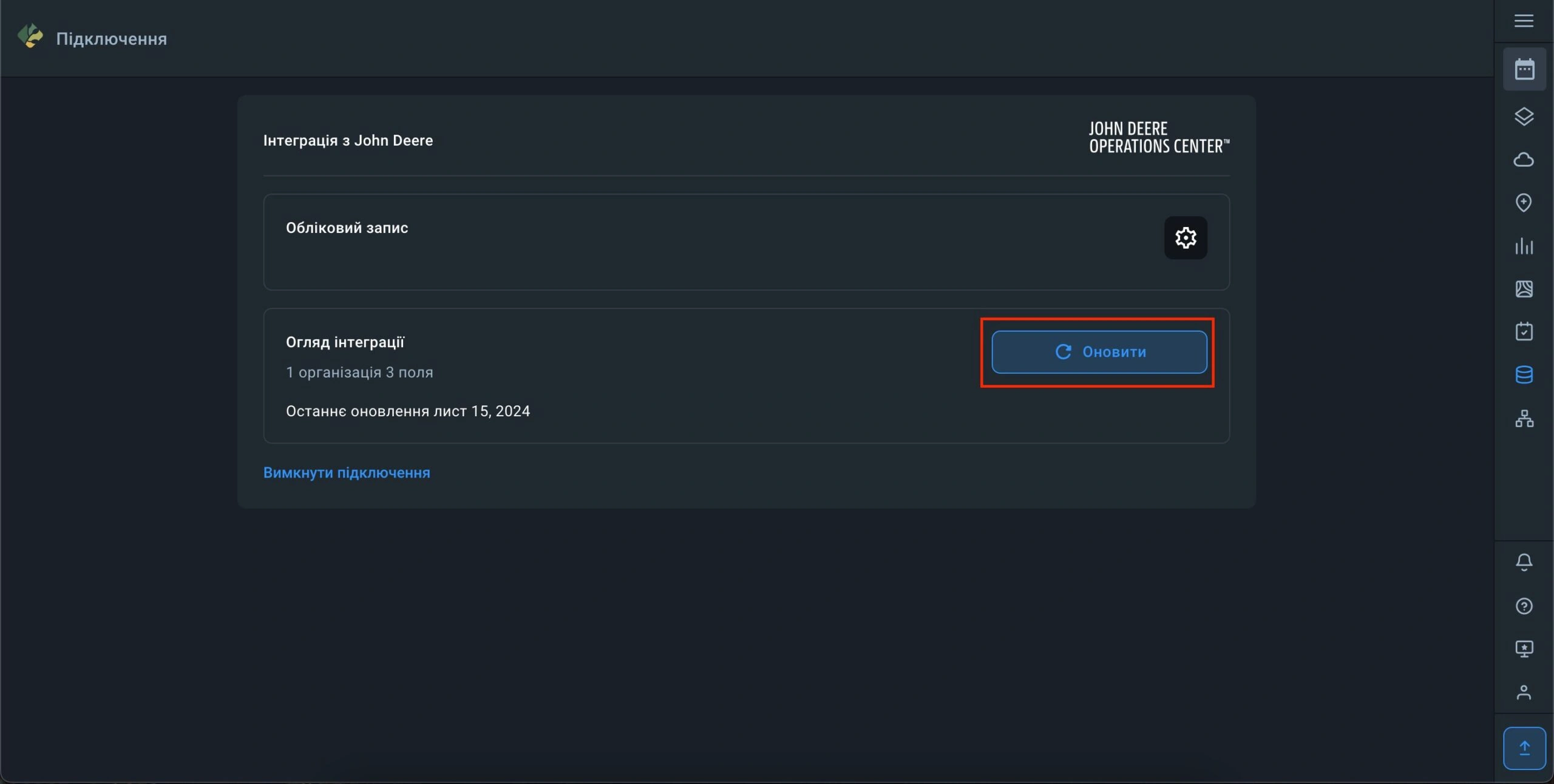Open the user profile icon

pos(1524,692)
